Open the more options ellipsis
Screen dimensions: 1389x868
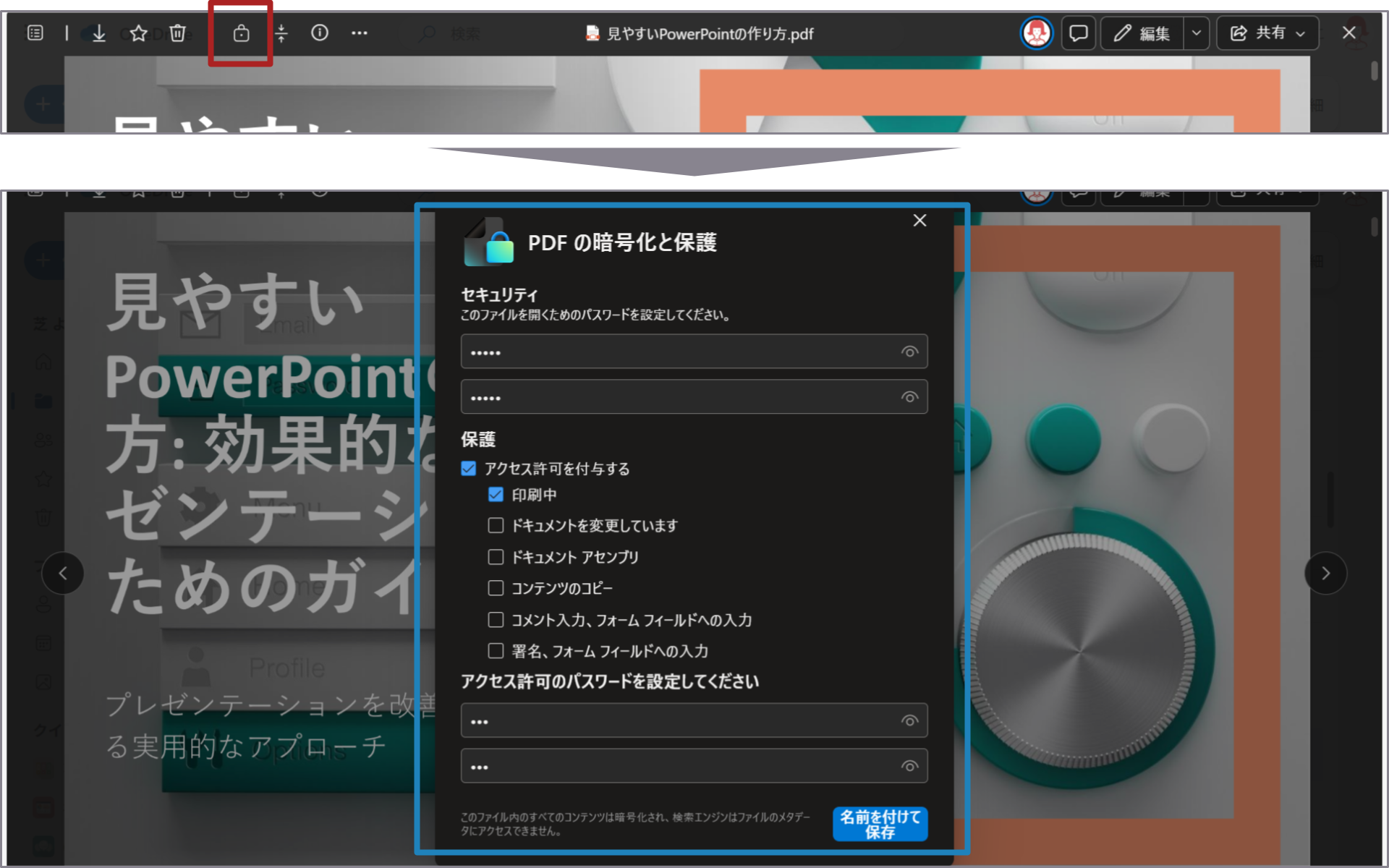[x=360, y=33]
